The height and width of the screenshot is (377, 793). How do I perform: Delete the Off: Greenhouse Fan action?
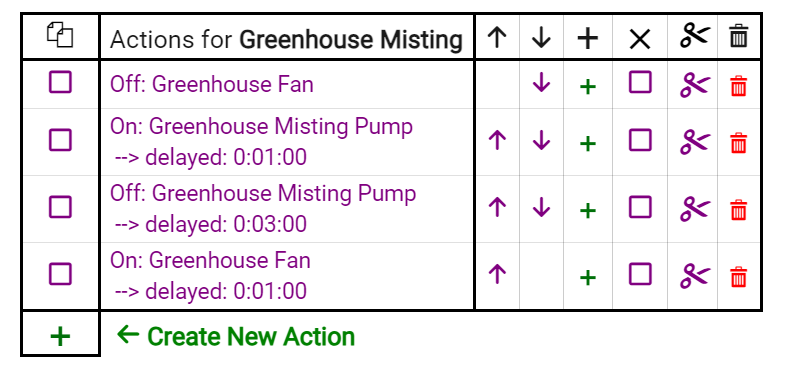pyautogui.click(x=738, y=86)
